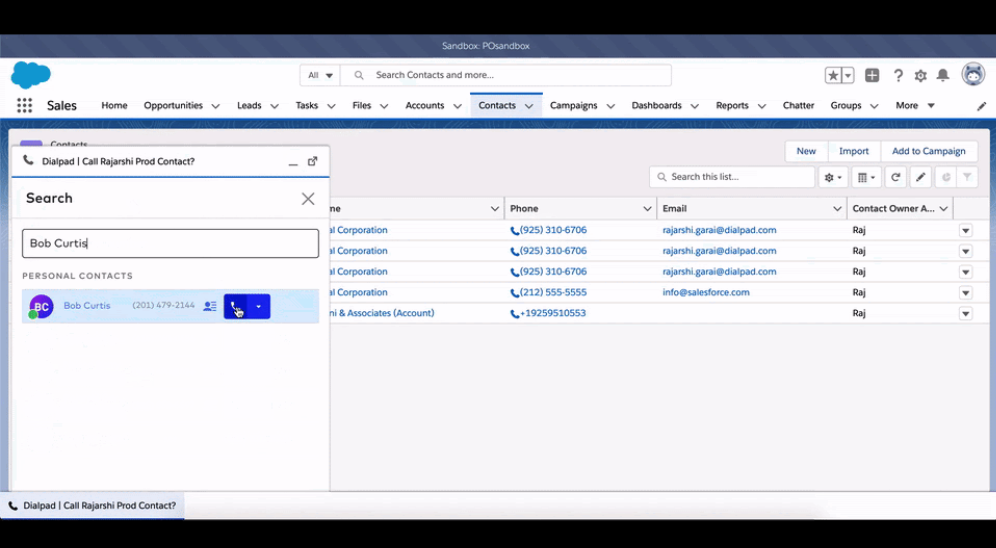Open the More navigation dropdown

click(915, 105)
